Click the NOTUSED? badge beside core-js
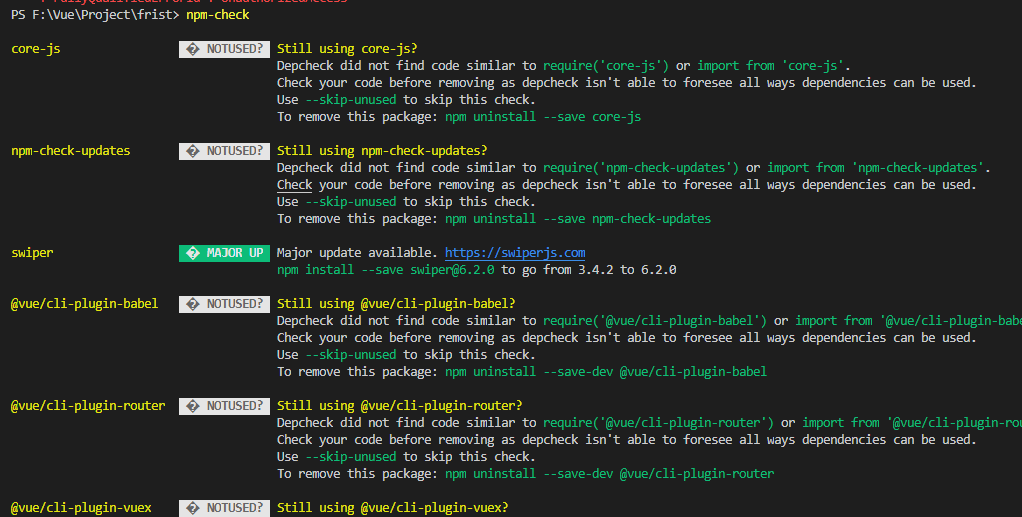The width and height of the screenshot is (1022, 517). (224, 49)
